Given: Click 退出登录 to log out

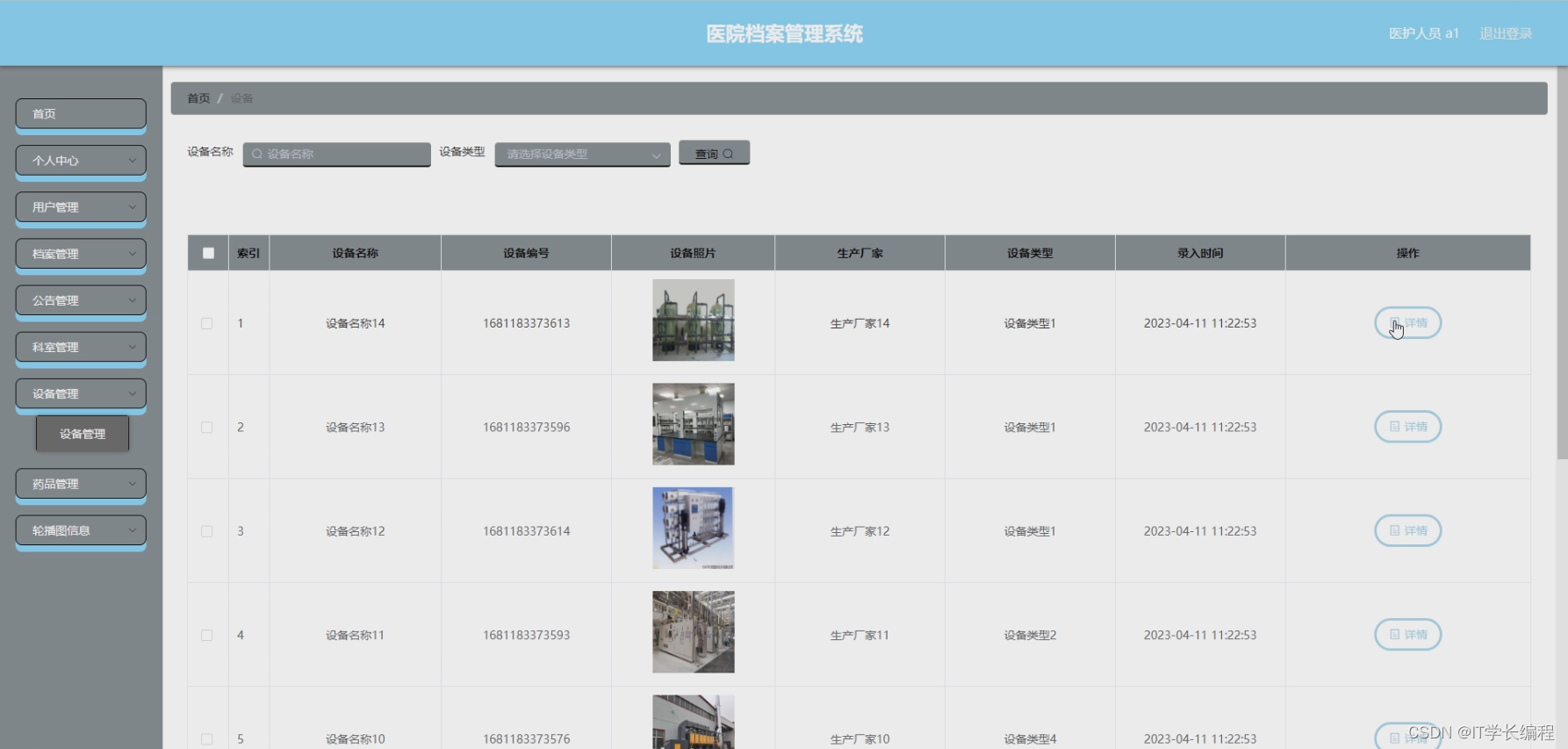Looking at the screenshot, I should click(1506, 33).
